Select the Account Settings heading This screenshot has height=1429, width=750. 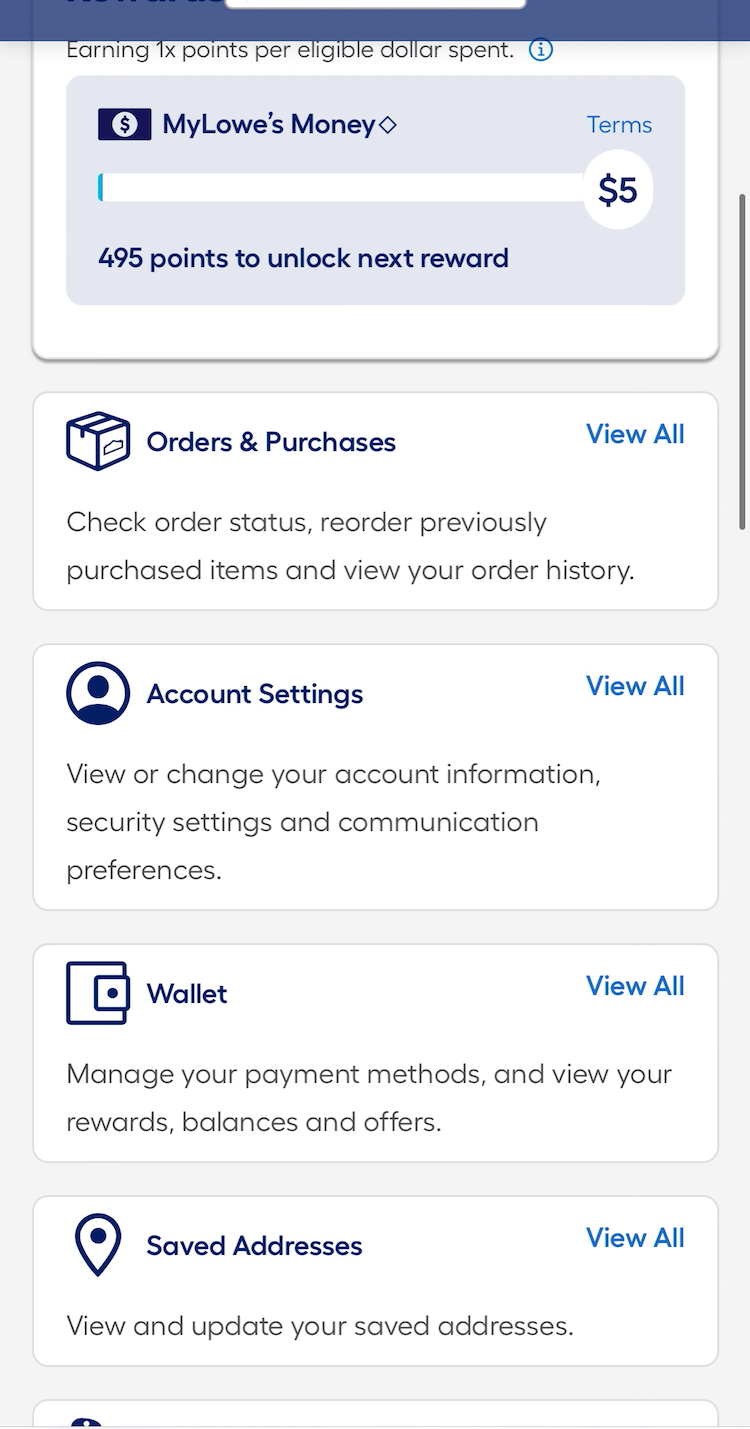point(255,694)
